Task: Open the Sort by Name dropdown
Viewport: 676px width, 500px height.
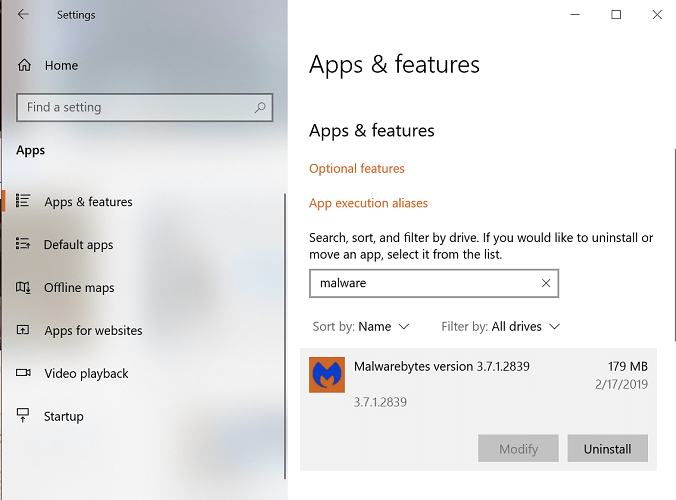Action: [361, 327]
